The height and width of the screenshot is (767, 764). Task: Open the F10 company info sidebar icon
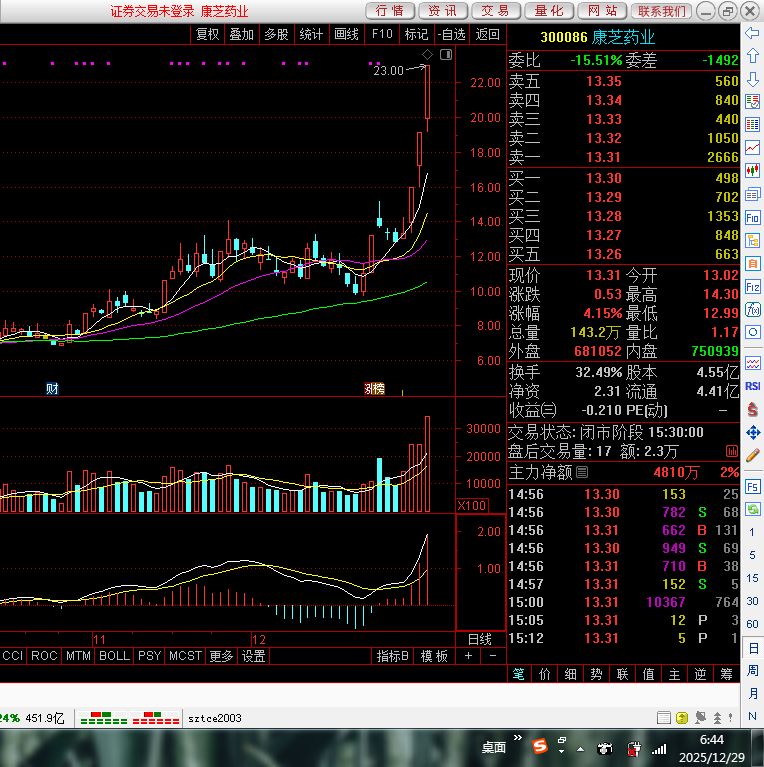[752, 217]
